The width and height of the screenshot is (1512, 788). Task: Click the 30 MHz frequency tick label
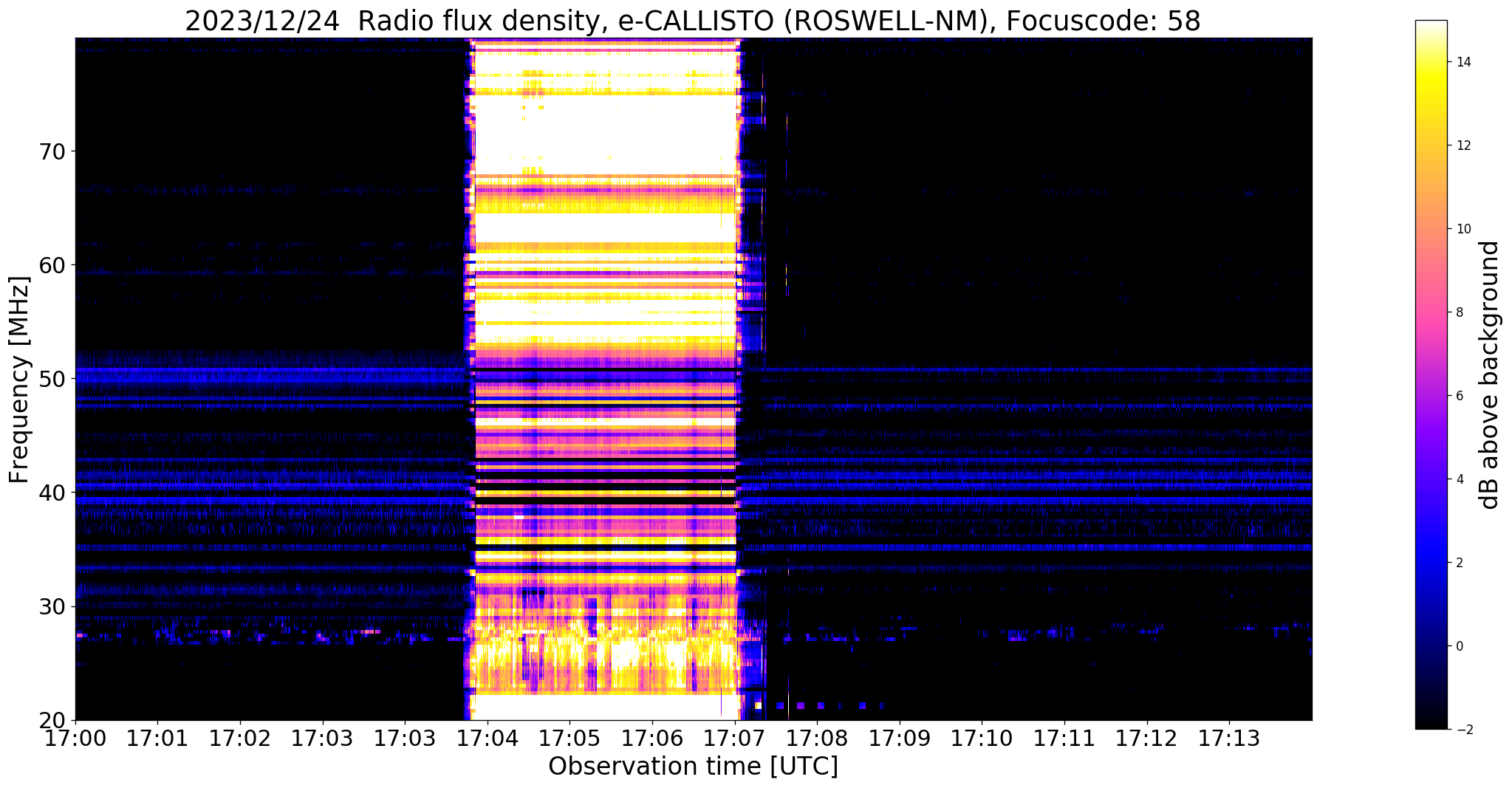(x=52, y=606)
